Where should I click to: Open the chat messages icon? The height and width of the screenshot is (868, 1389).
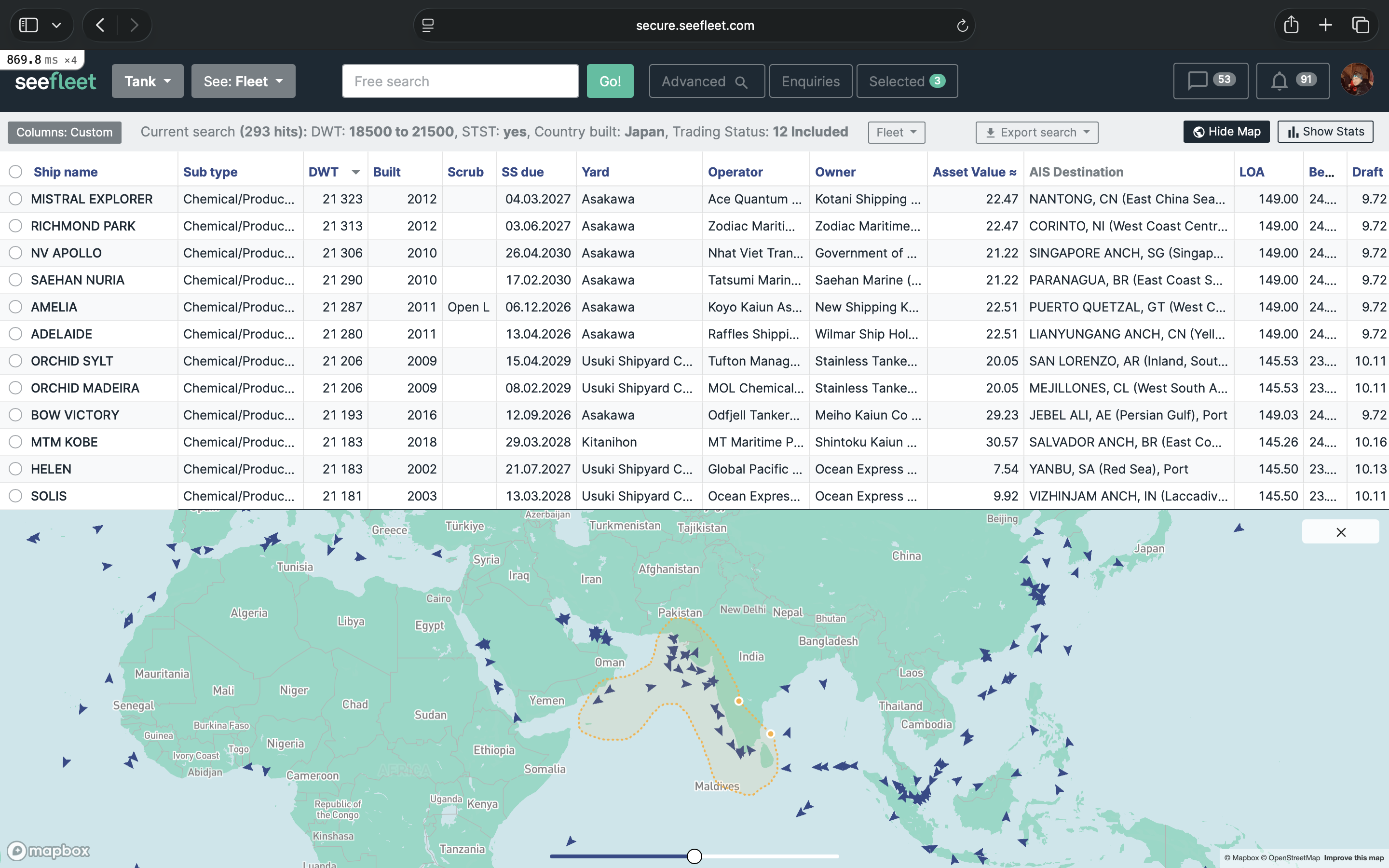[x=1210, y=81]
